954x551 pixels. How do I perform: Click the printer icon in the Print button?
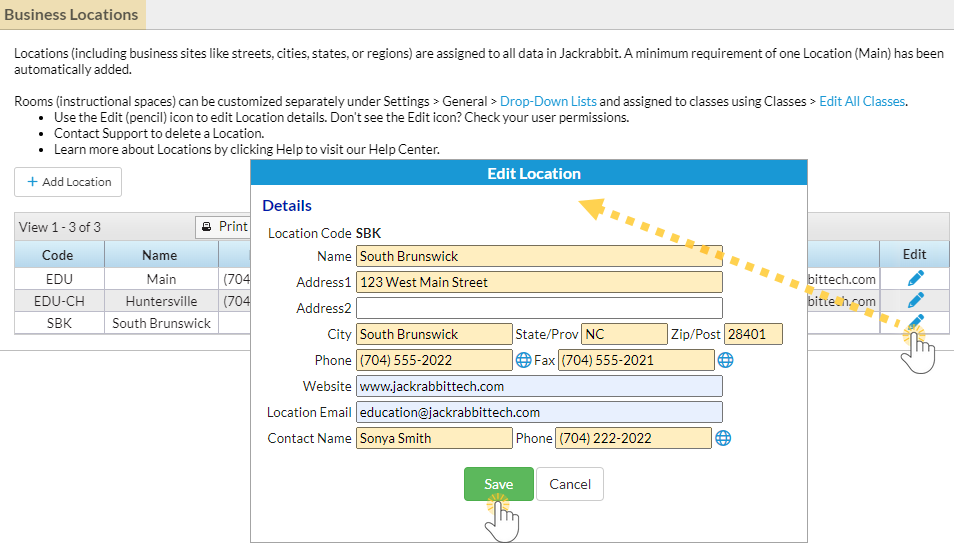[207, 227]
